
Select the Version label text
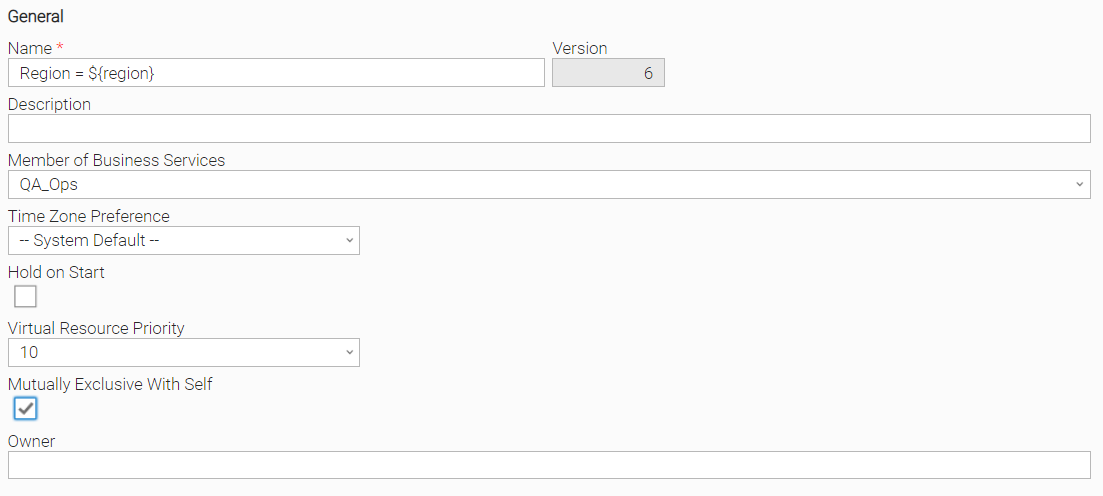[580, 48]
